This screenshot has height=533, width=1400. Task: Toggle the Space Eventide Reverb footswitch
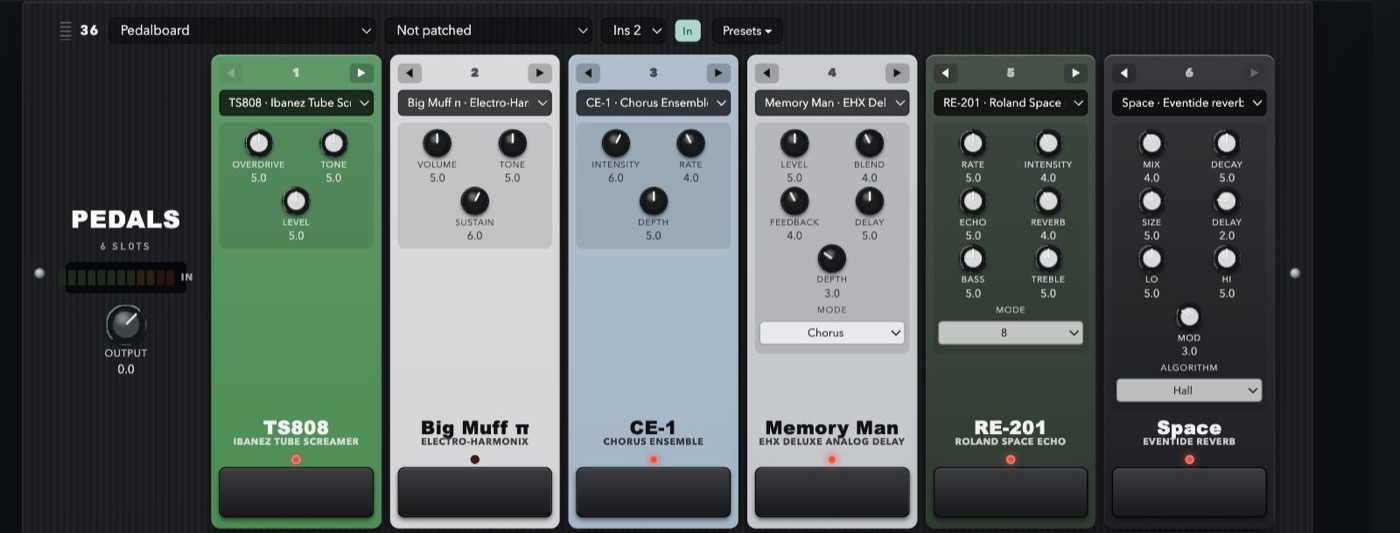pos(1189,492)
